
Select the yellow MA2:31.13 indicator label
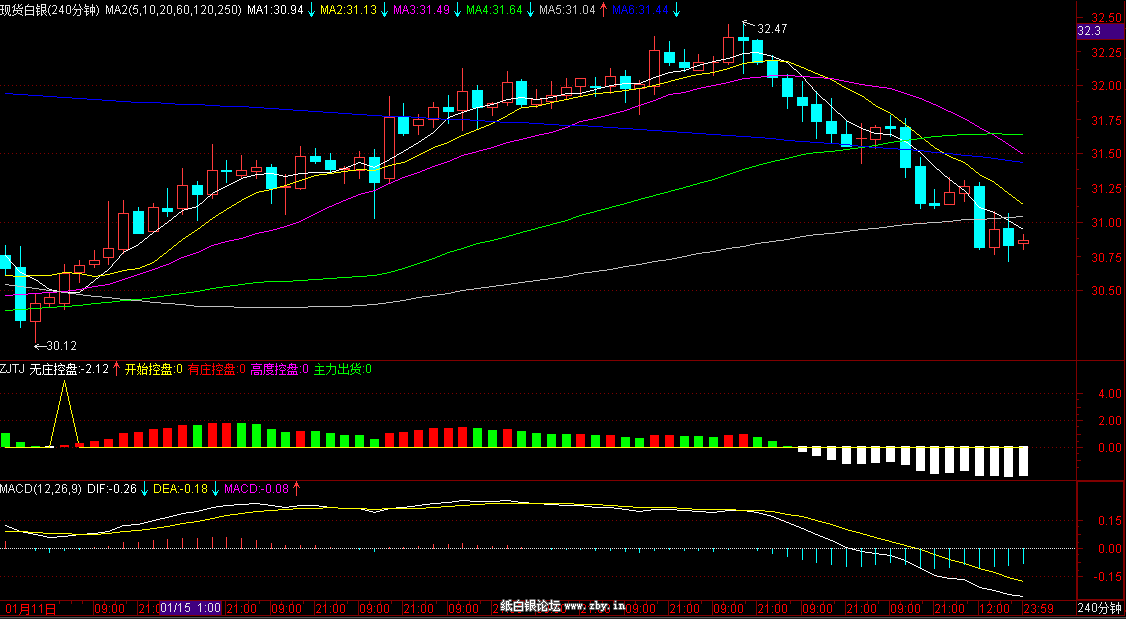348,10
